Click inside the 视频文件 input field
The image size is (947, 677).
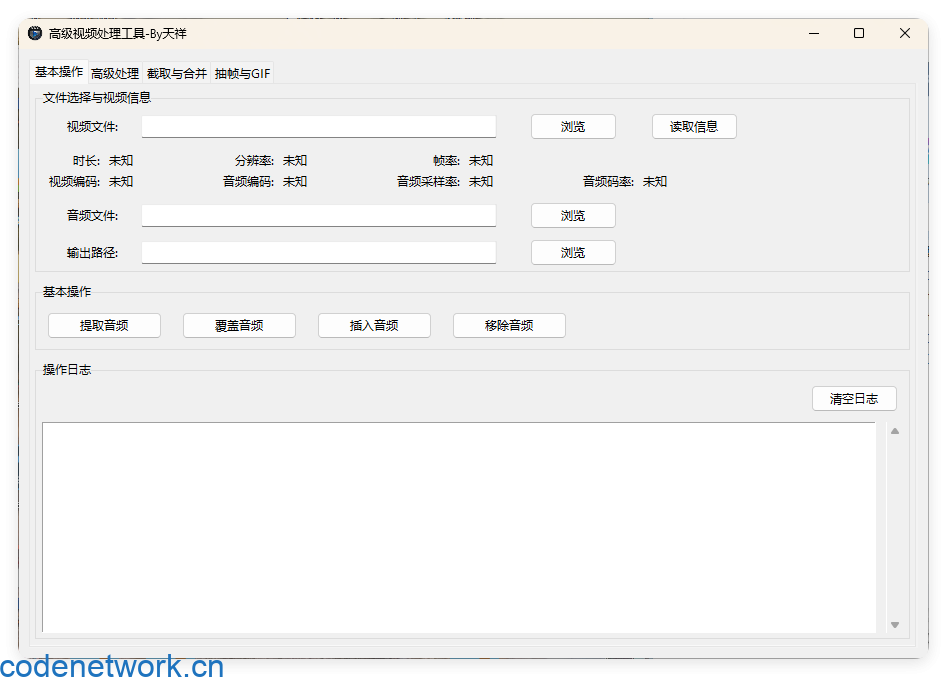318,126
